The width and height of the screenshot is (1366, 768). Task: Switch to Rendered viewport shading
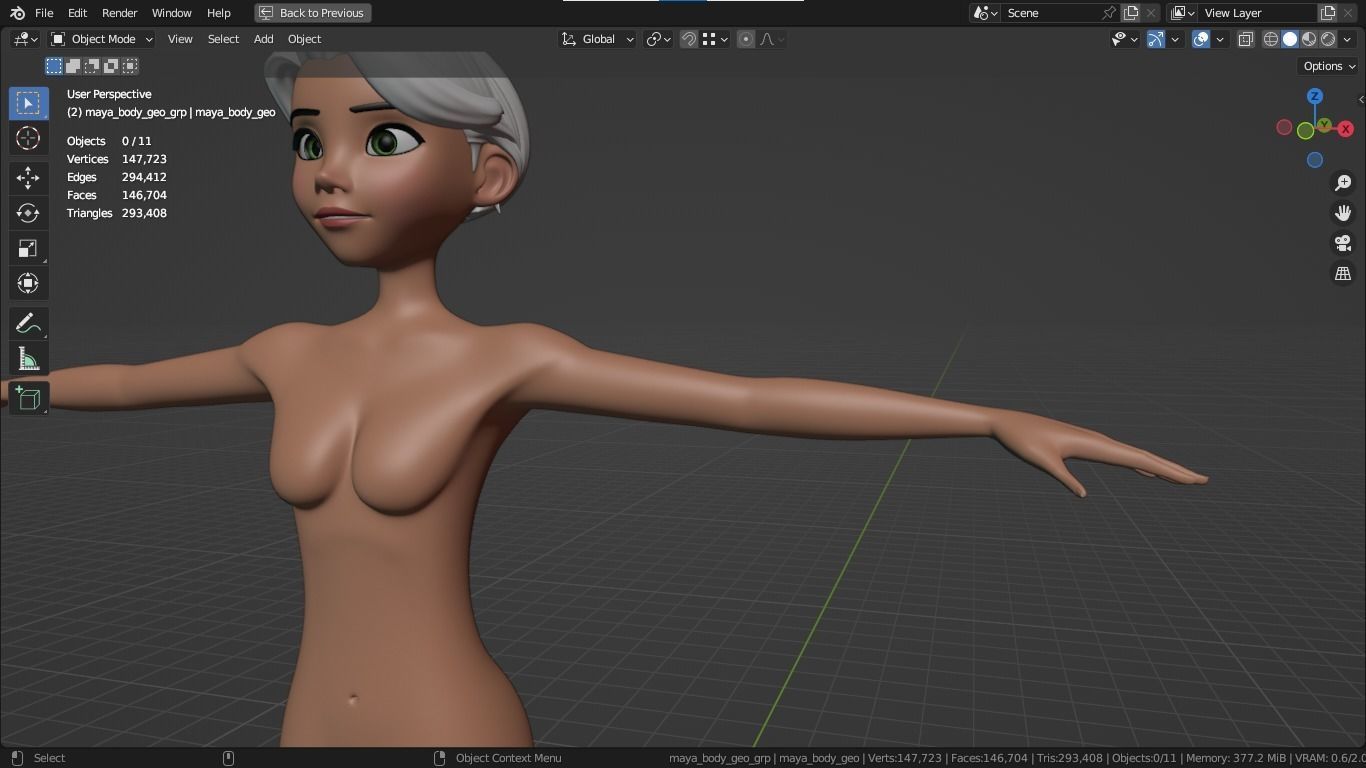(1328, 39)
